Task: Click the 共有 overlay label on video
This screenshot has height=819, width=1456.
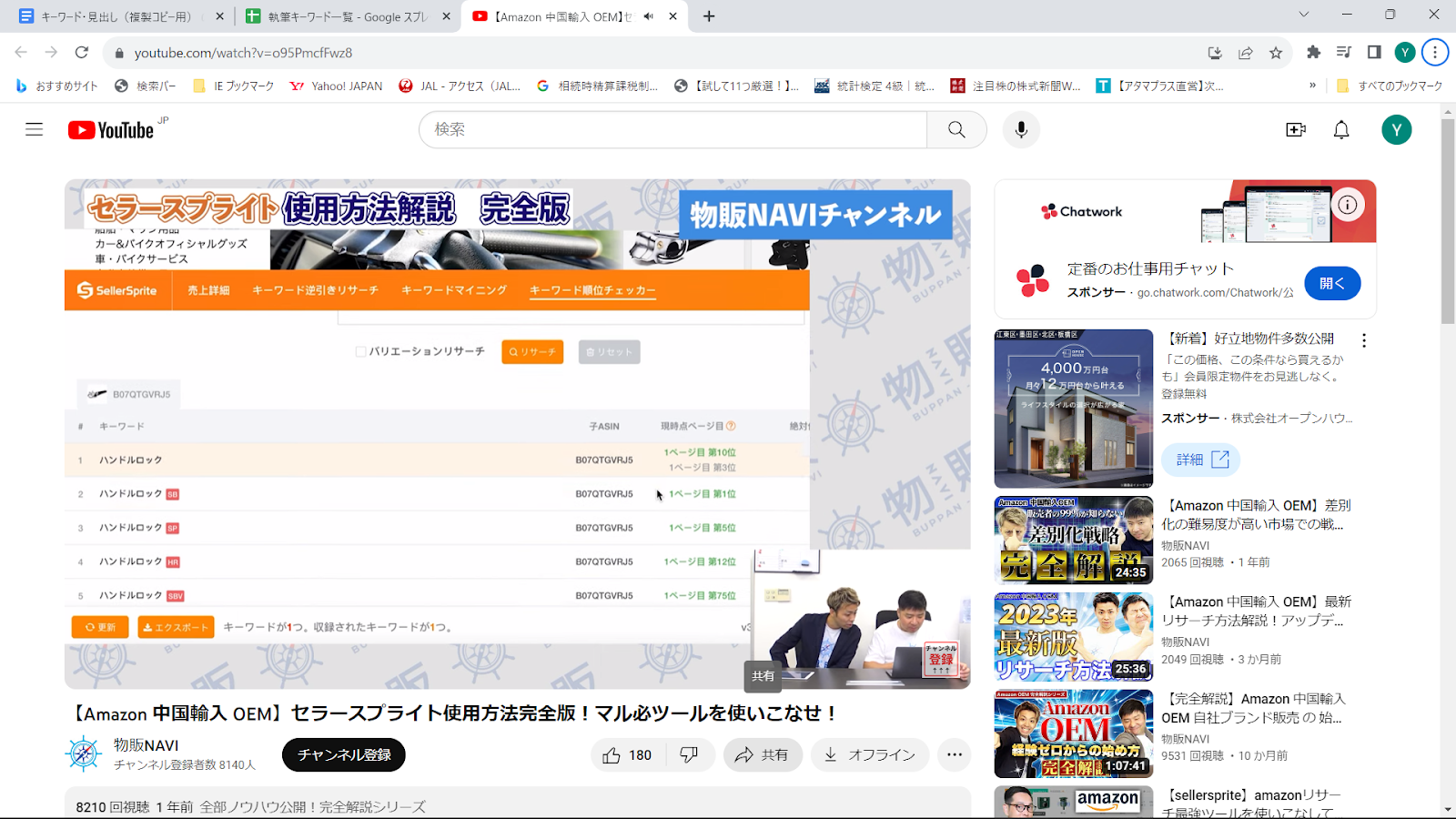Action: pos(763,676)
